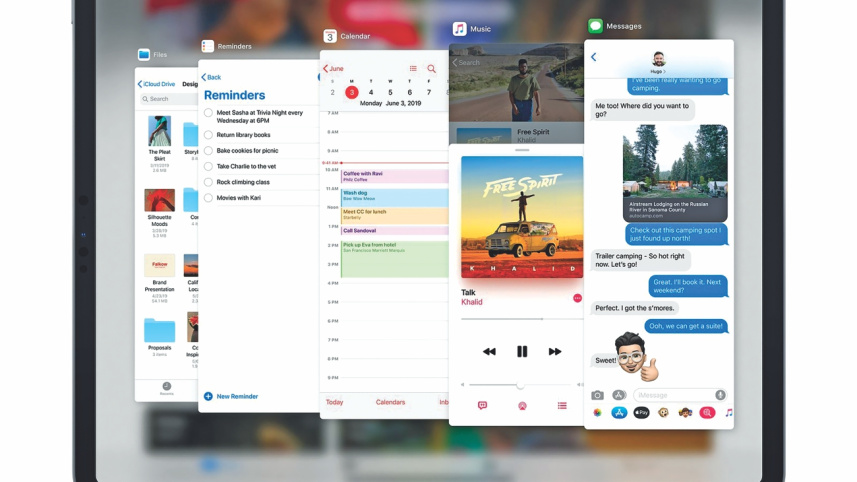Mark Bake cookies for picnic as done
This screenshot has width=857, height=482.
pos(208,150)
